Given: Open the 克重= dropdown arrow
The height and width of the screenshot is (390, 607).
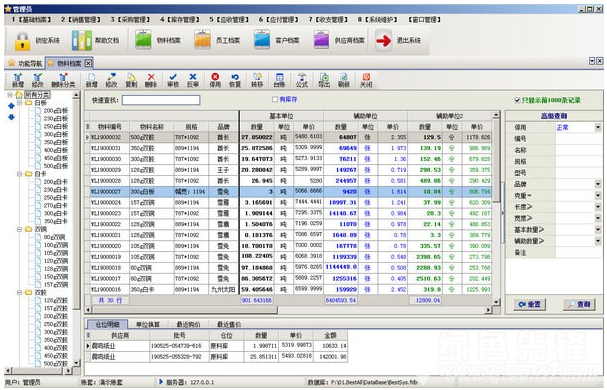Looking at the screenshot, I should (598, 196).
